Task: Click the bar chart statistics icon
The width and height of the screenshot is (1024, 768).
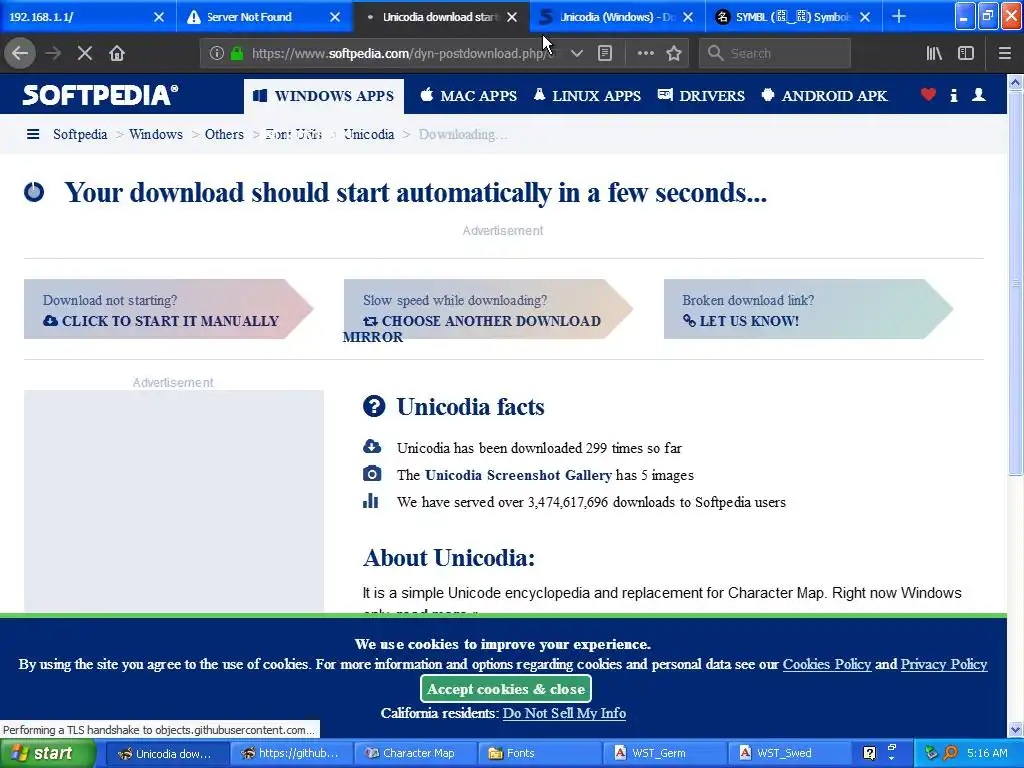Action: coord(370,501)
